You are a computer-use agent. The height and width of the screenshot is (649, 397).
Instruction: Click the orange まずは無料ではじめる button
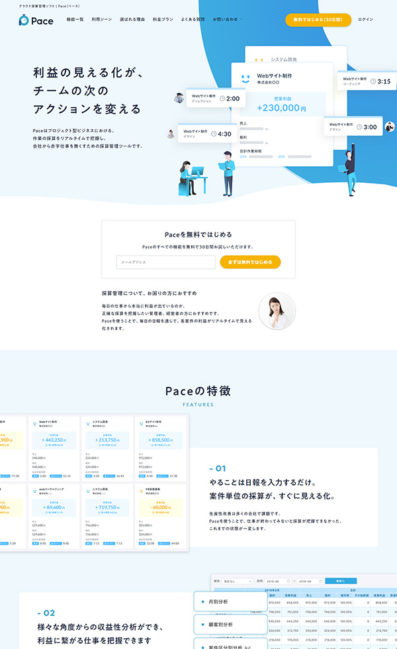[250, 262]
